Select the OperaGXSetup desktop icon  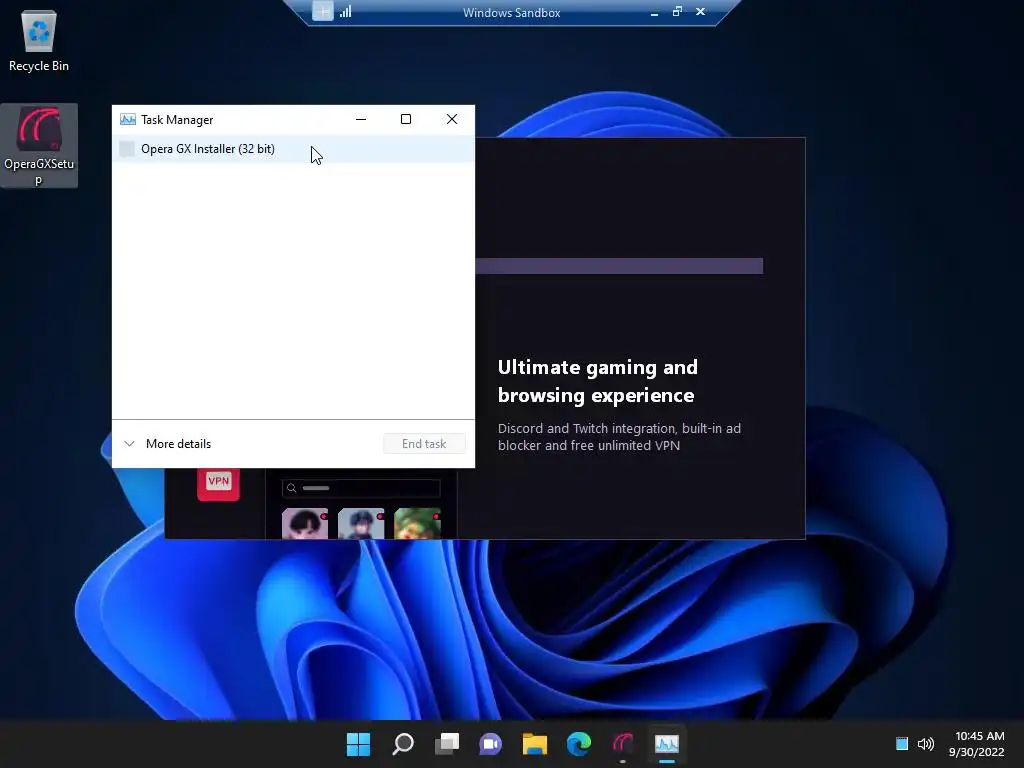pyautogui.click(x=39, y=146)
